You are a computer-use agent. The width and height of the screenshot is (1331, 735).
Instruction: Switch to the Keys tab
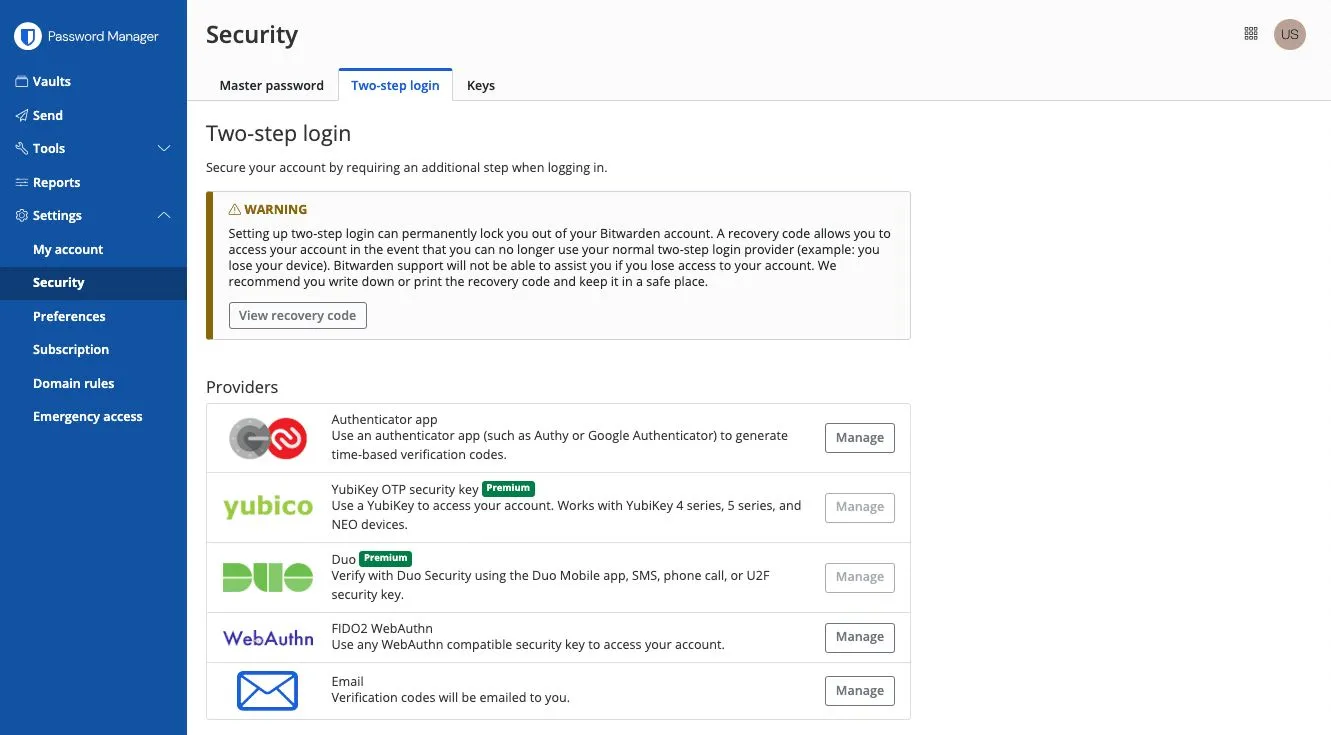pyautogui.click(x=481, y=85)
